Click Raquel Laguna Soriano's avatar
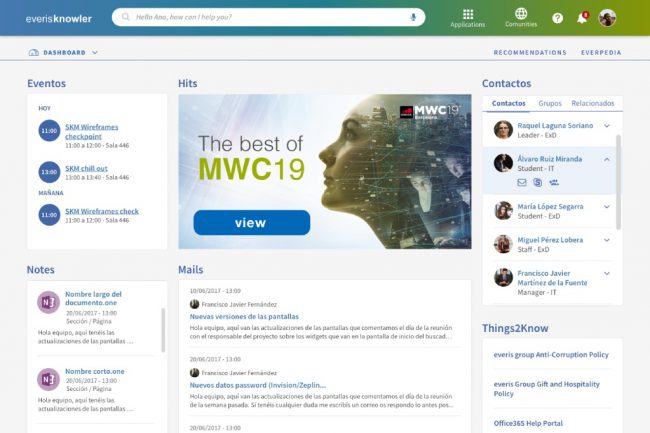 coord(503,130)
